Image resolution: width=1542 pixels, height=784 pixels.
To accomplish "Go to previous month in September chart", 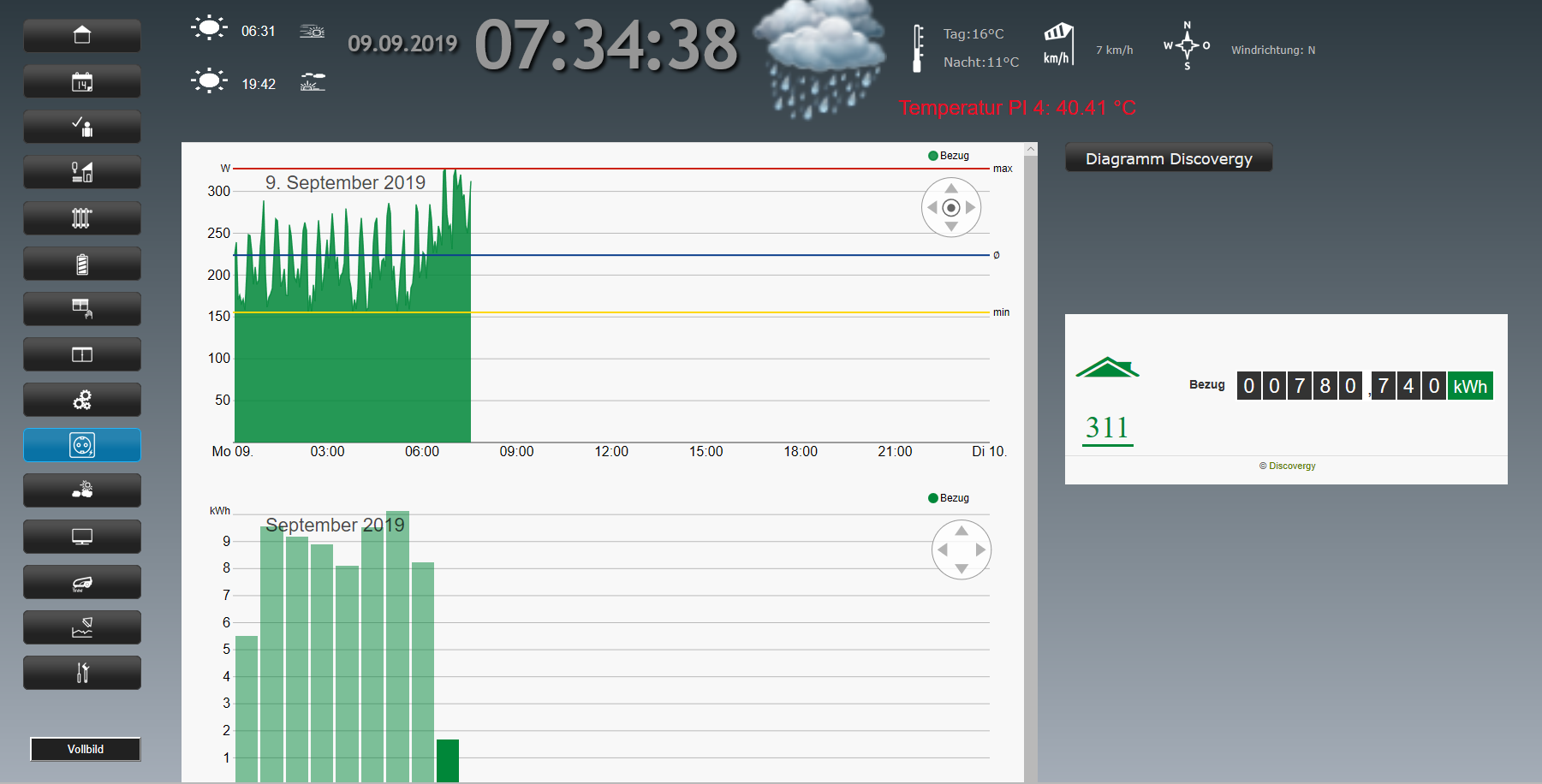I will tap(943, 550).
